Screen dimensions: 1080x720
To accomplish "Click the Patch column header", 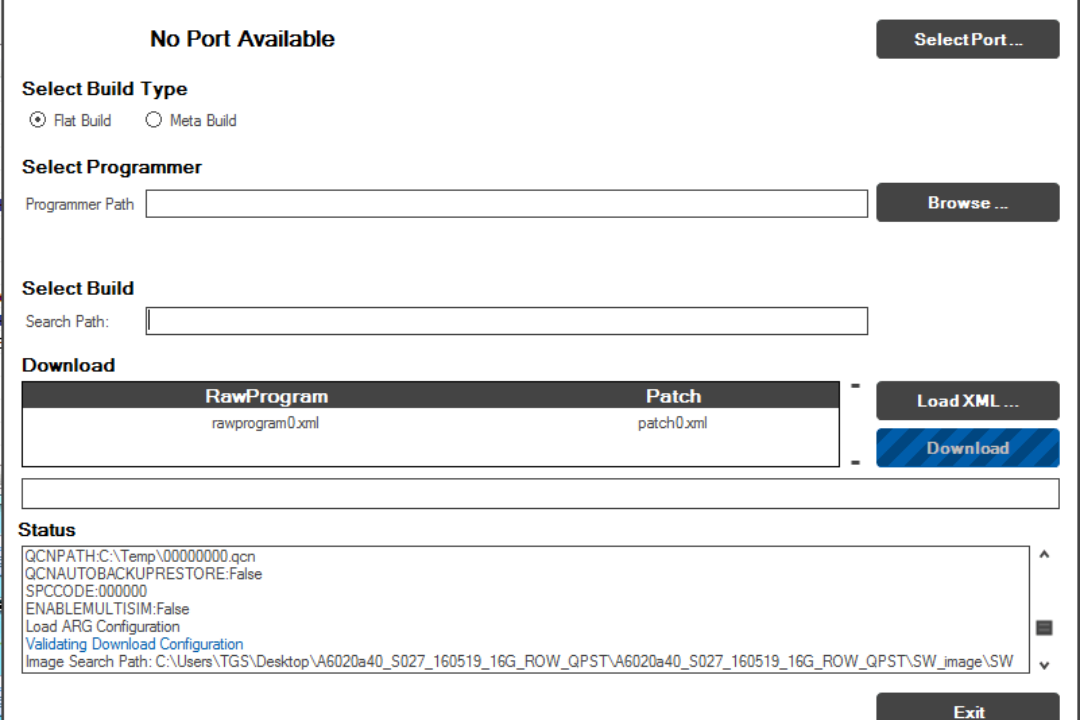I will pos(673,396).
